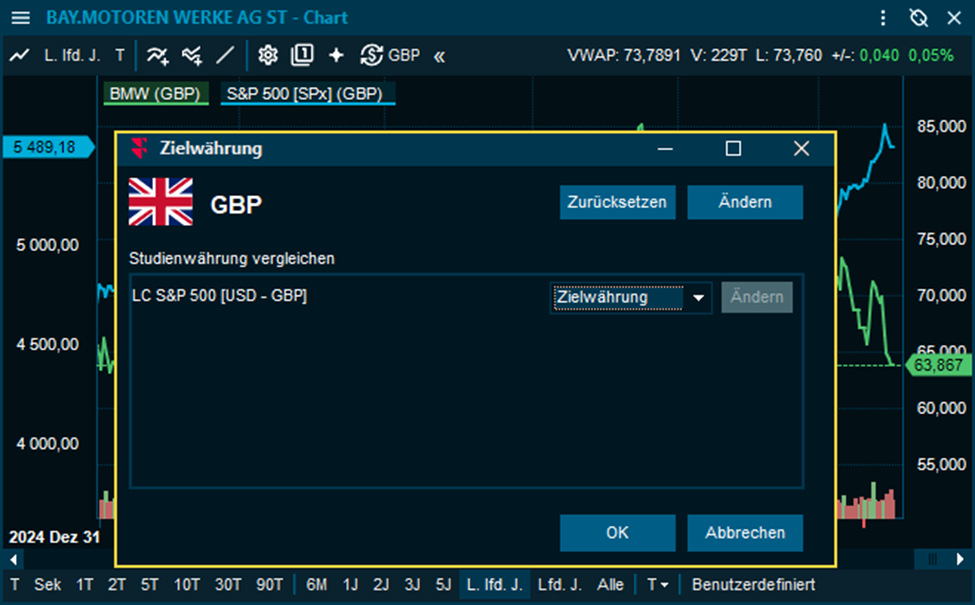Click the top Ändern button beside Zurücksetzen
The image size is (975, 605).
point(745,202)
